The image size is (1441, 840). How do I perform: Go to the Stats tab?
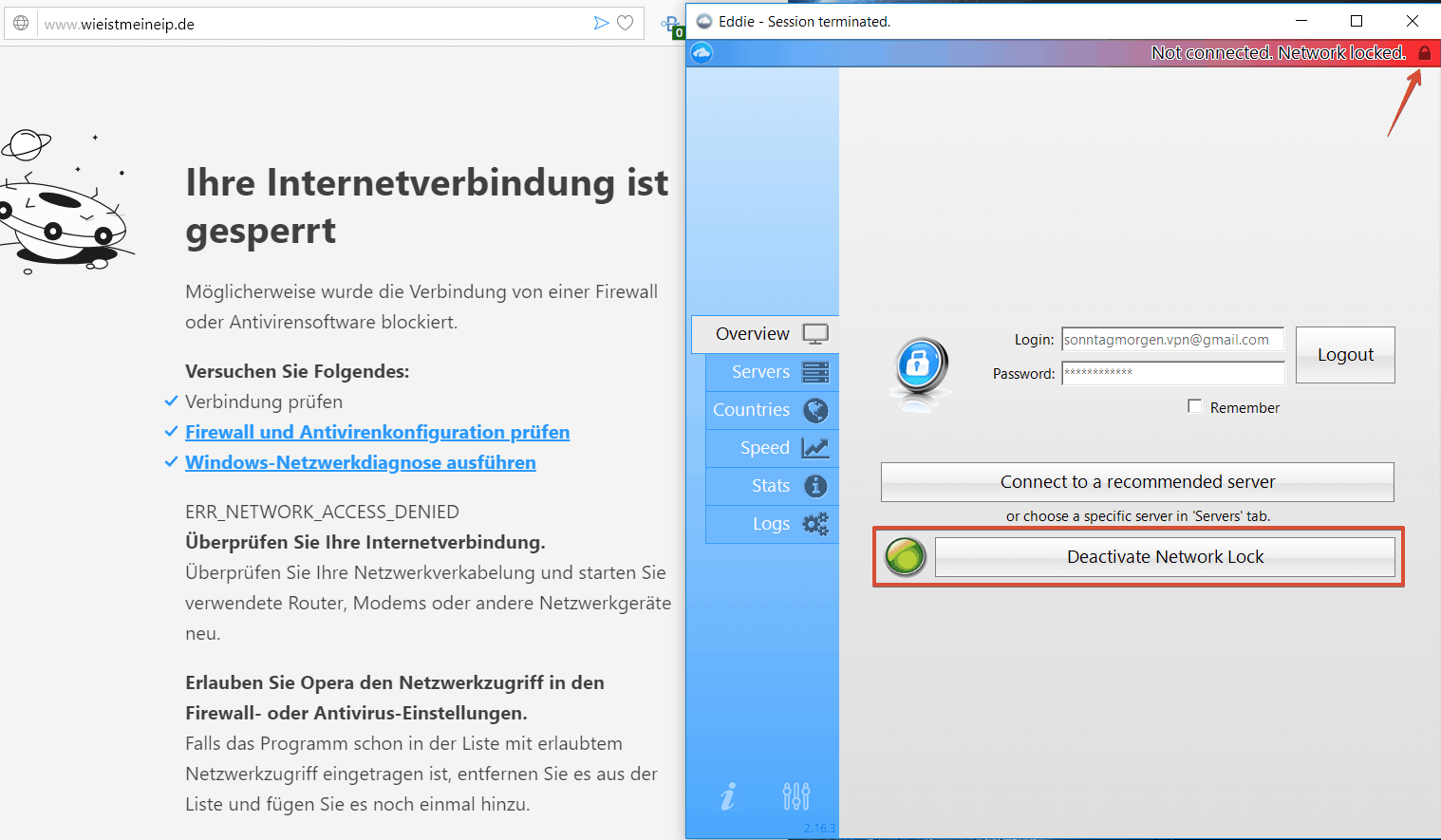click(x=772, y=486)
